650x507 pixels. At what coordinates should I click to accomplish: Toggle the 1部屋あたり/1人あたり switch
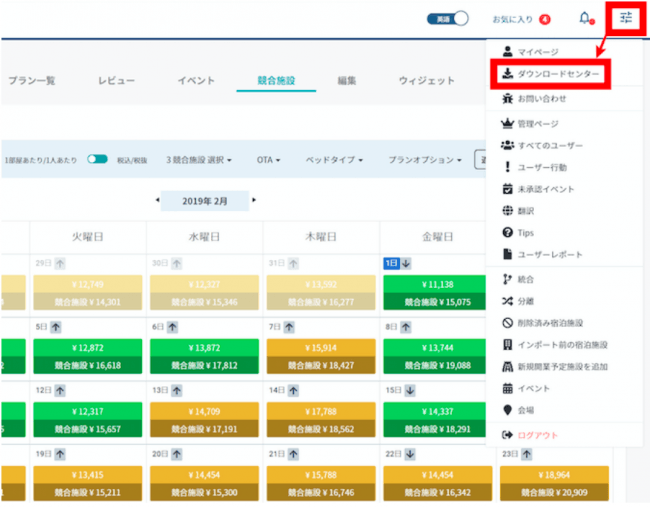pyautogui.click(x=97, y=160)
